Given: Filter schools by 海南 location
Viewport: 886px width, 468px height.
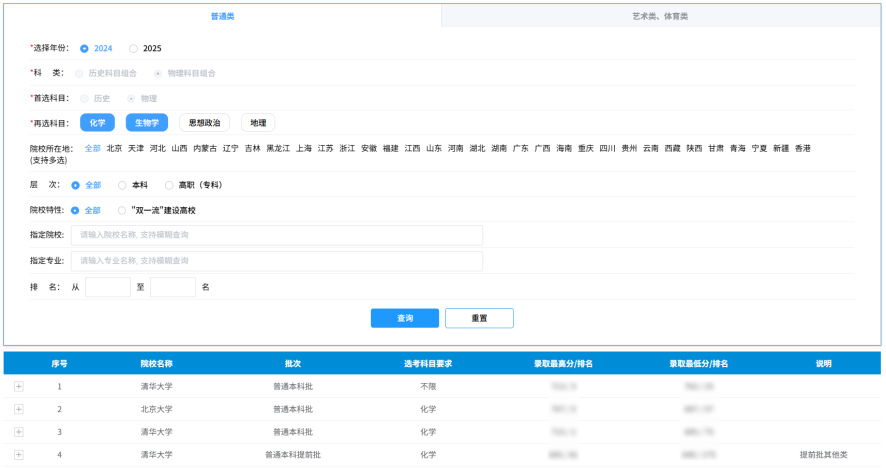Looking at the screenshot, I should coord(564,148).
